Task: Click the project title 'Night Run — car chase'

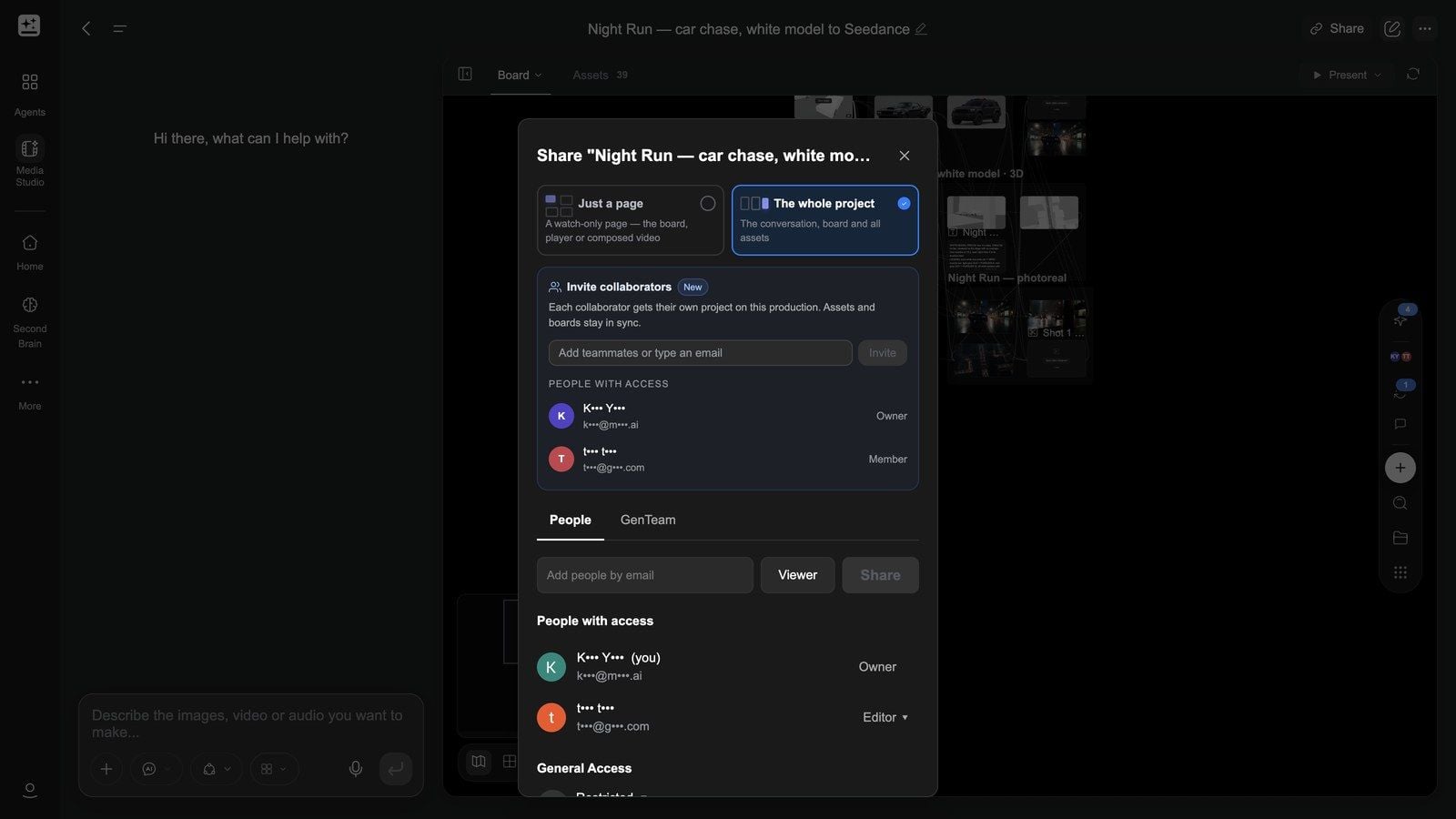Action: tap(748, 29)
